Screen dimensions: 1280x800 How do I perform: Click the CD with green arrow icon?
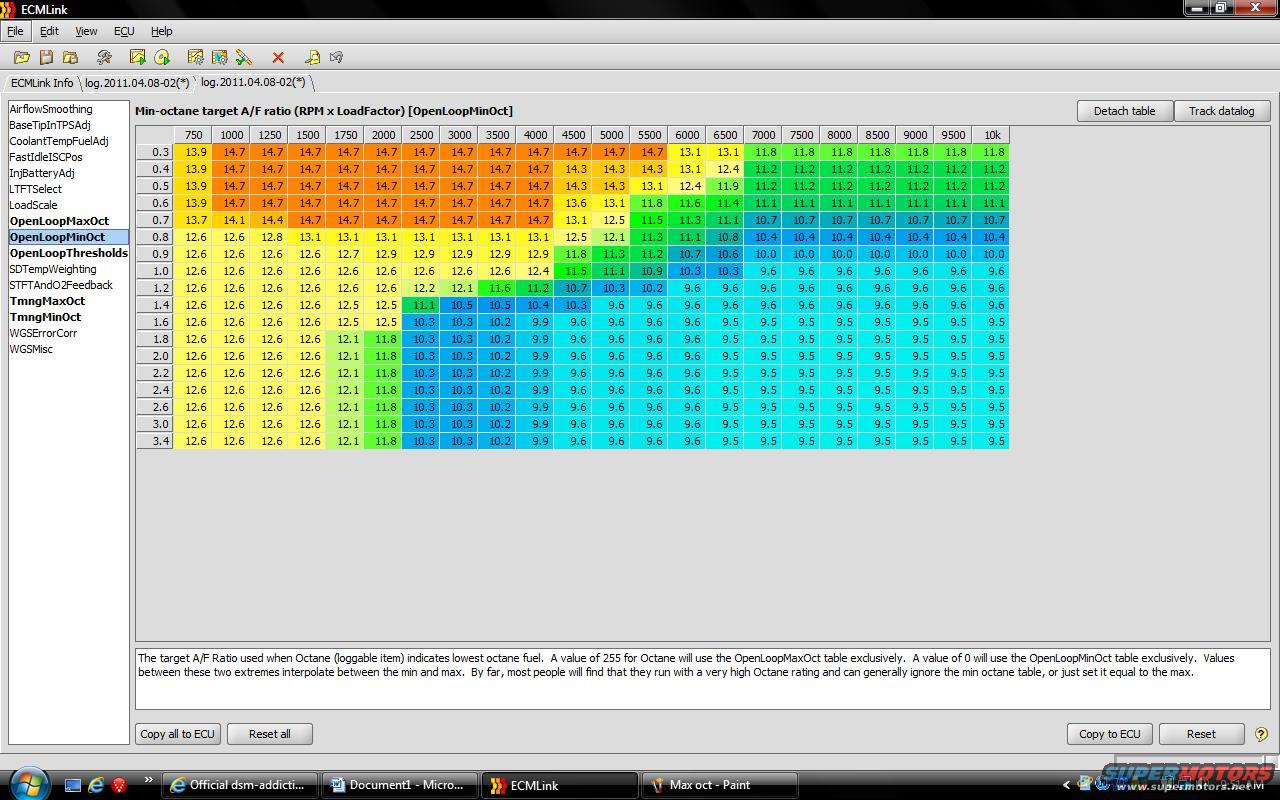pyautogui.click(x=162, y=58)
